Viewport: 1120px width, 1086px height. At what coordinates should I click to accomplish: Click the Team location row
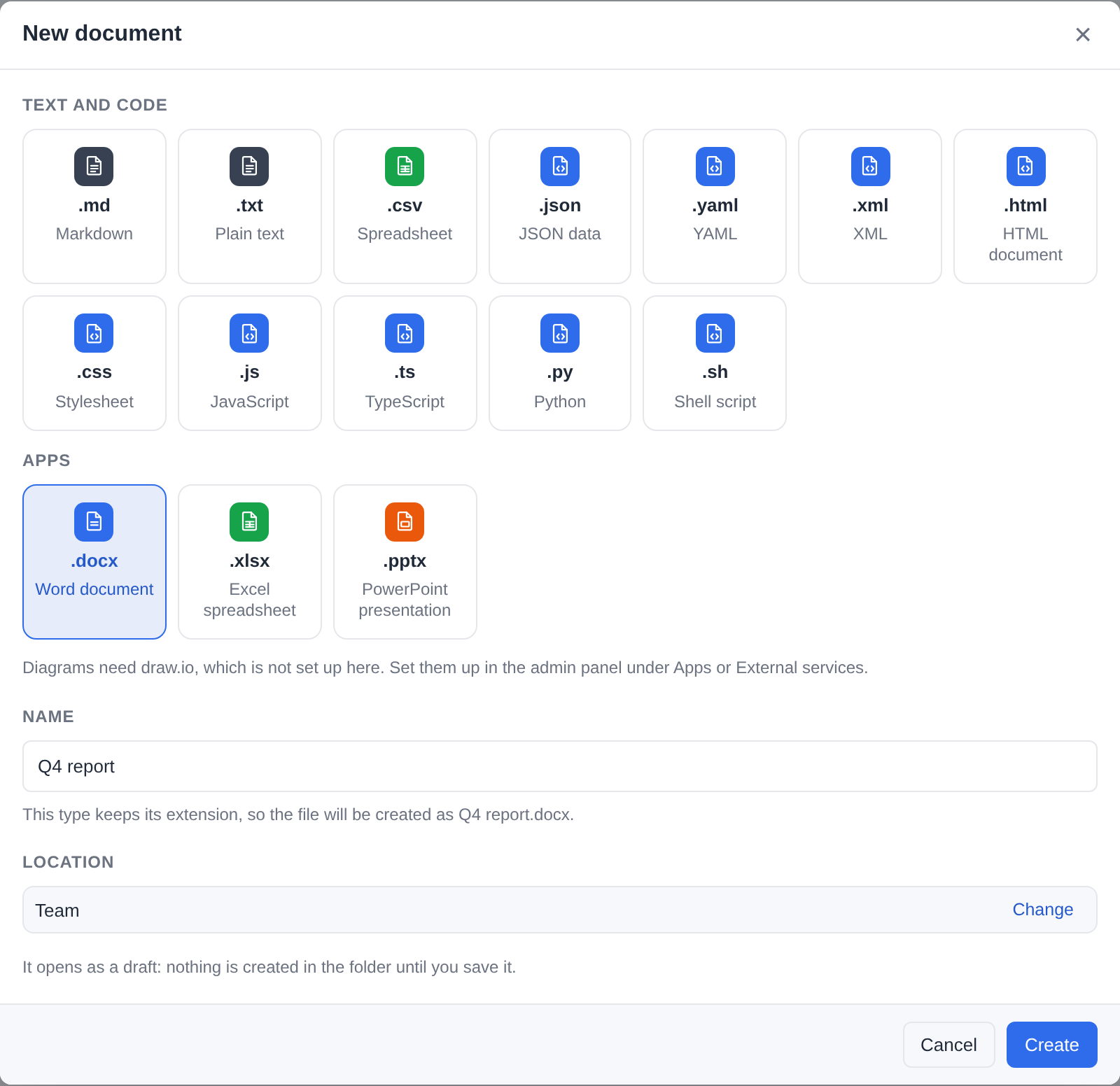pyautogui.click(x=560, y=910)
